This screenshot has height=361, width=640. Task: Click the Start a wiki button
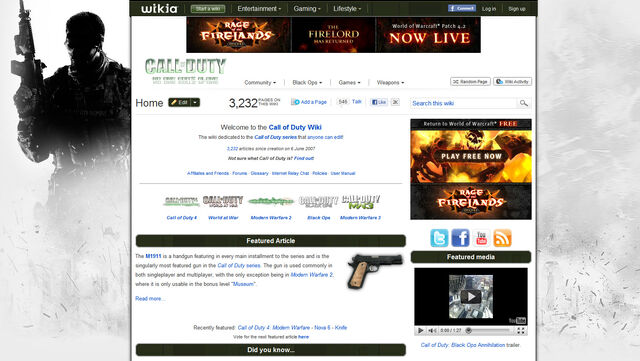click(208, 9)
